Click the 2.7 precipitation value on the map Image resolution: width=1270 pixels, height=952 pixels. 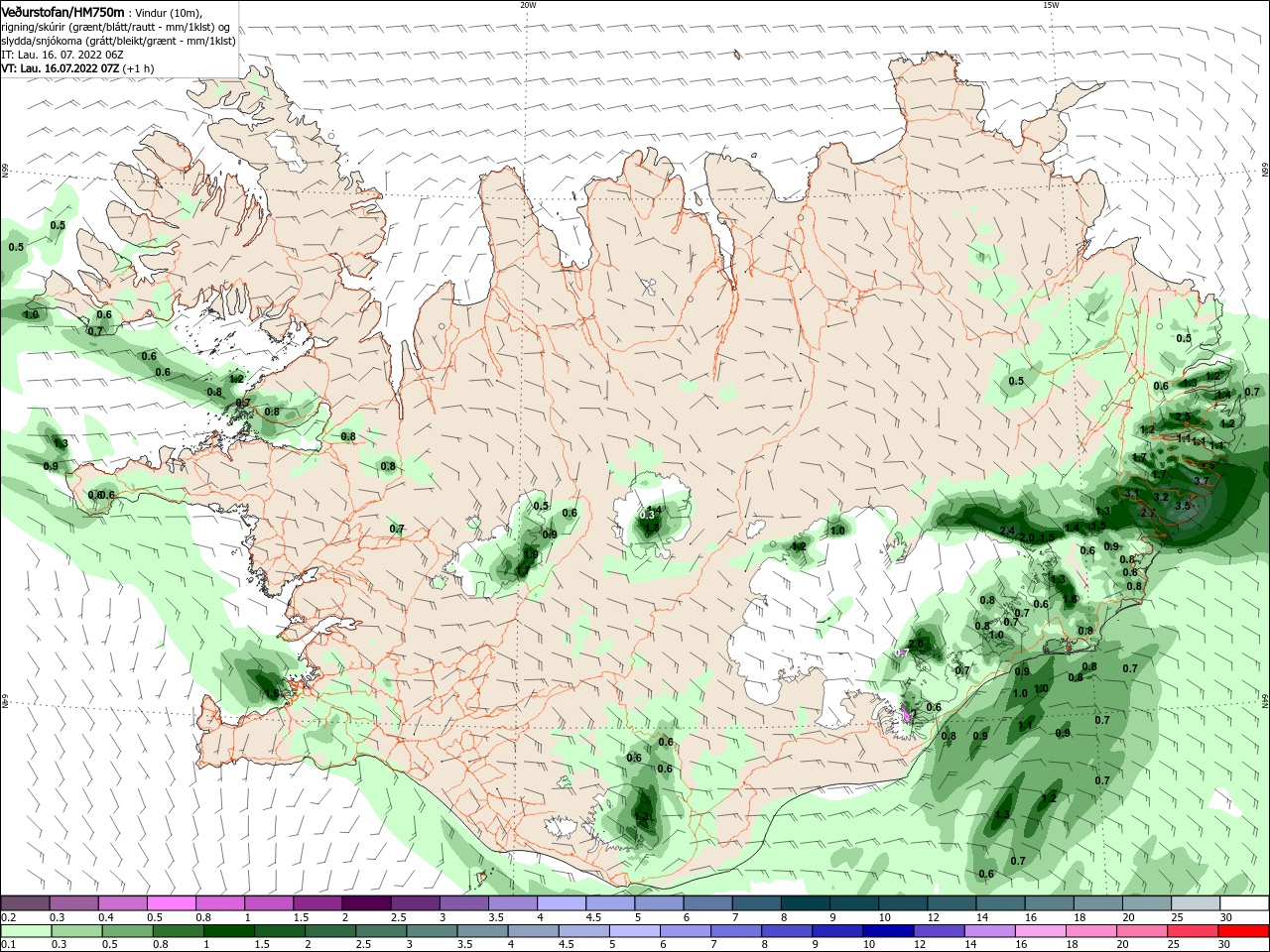click(x=1148, y=513)
